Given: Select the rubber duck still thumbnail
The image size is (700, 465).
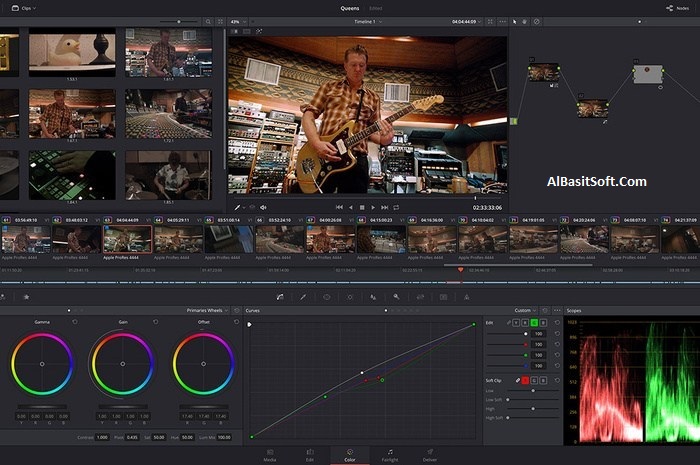Looking at the screenshot, I should (72, 52).
